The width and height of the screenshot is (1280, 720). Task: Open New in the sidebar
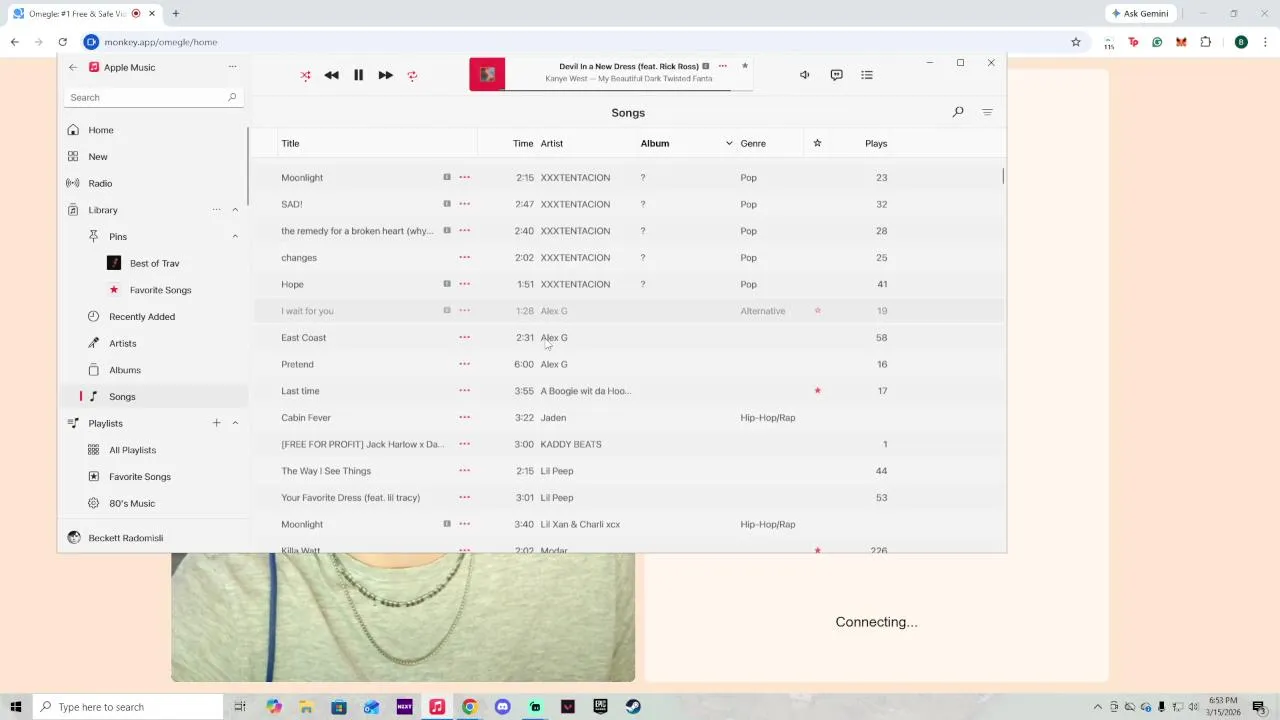tap(97, 157)
